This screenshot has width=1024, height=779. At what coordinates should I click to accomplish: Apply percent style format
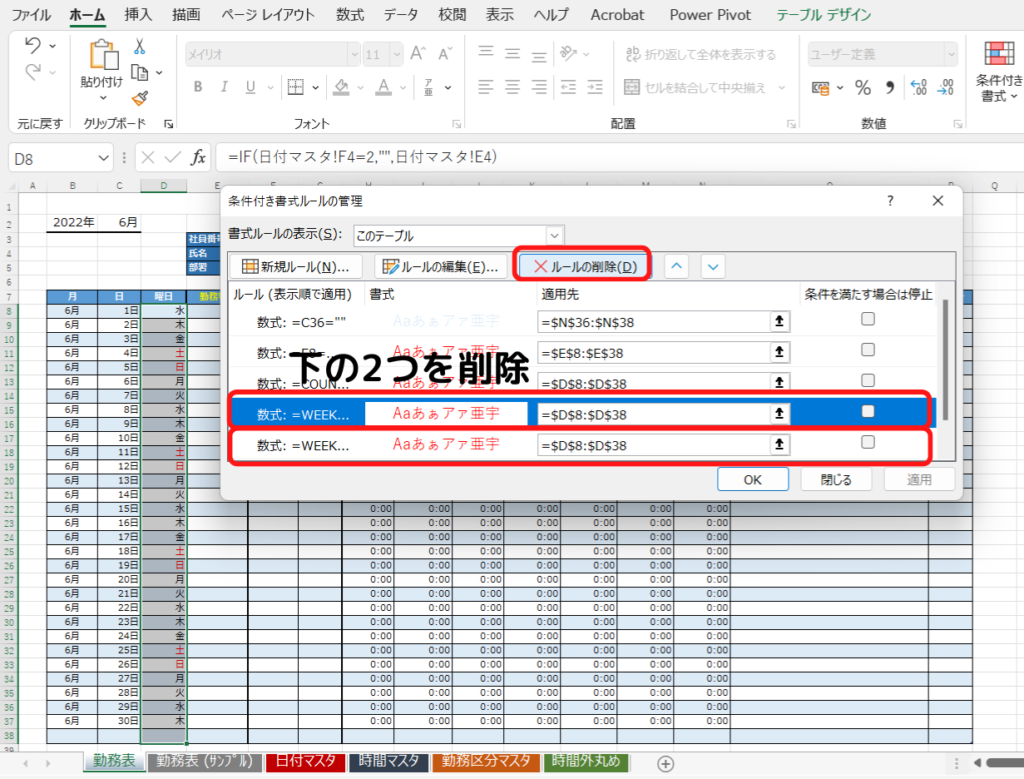[x=863, y=87]
